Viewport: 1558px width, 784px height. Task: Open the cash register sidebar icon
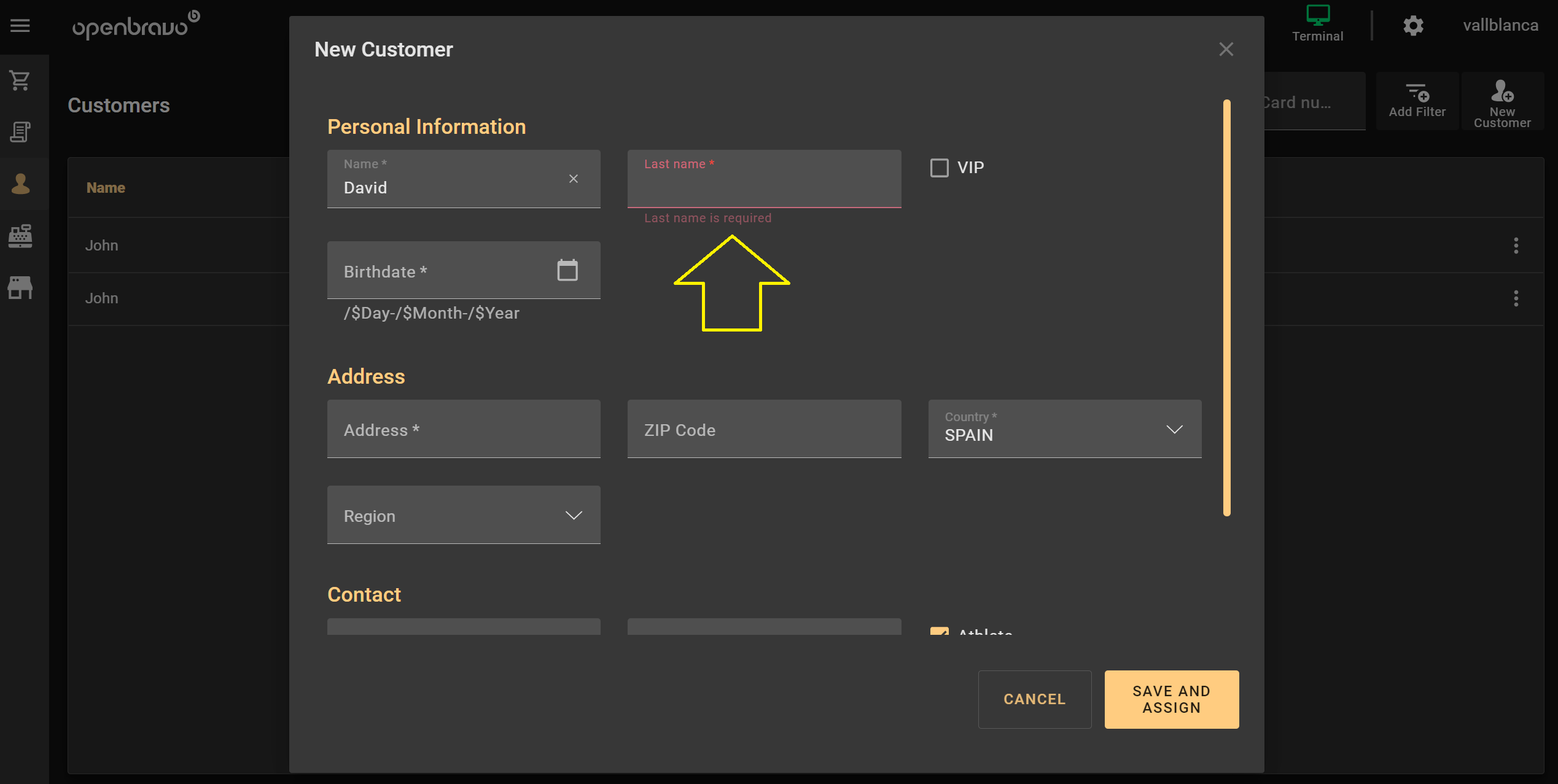20,236
